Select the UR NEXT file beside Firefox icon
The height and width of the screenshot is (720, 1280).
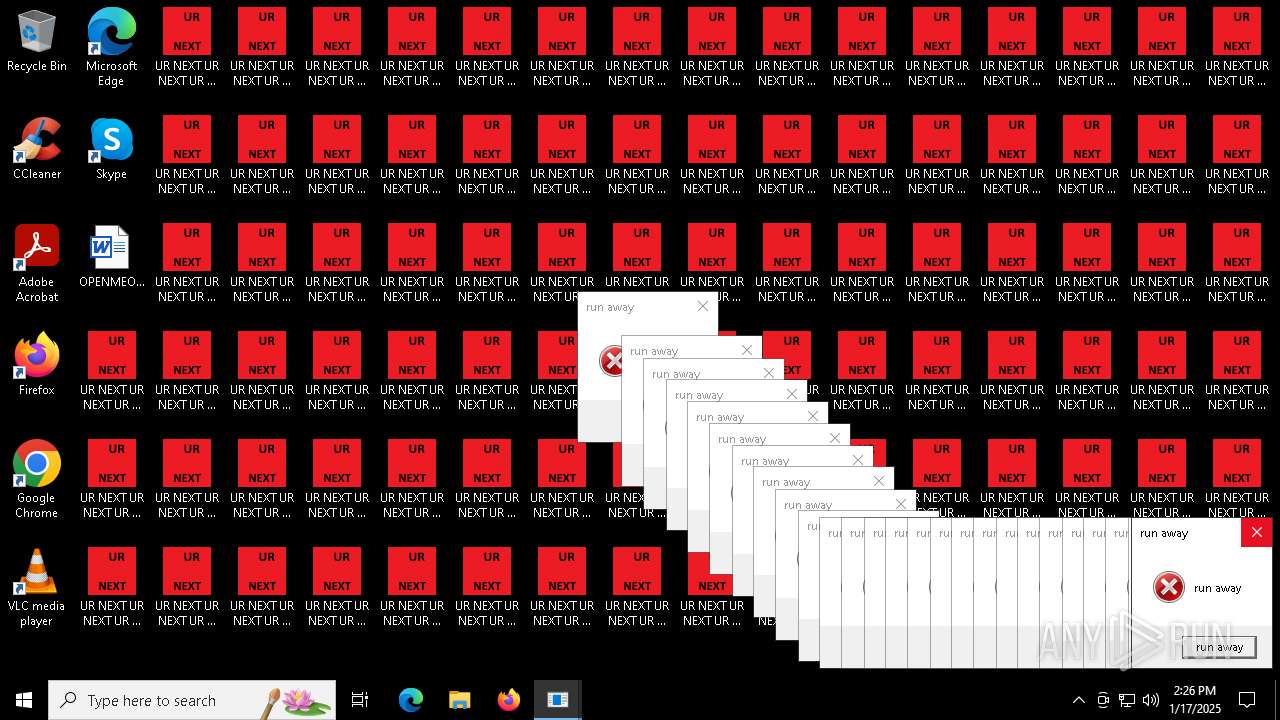(112, 371)
